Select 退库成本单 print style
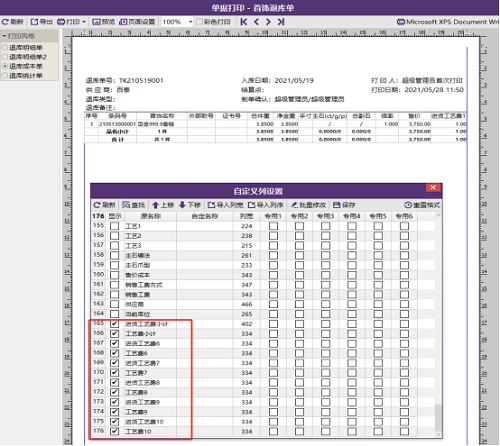Image resolution: width=500 pixels, height=446 pixels. (x=5, y=66)
